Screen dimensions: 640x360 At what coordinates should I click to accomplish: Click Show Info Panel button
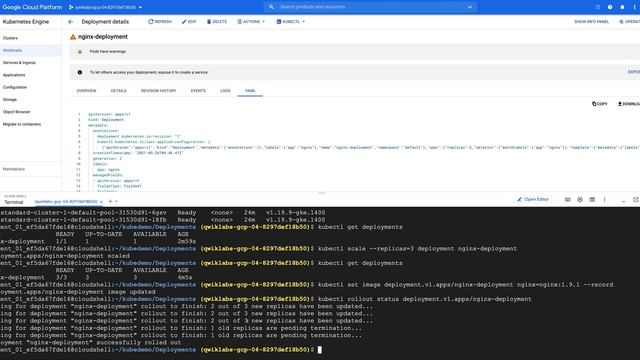(591, 22)
